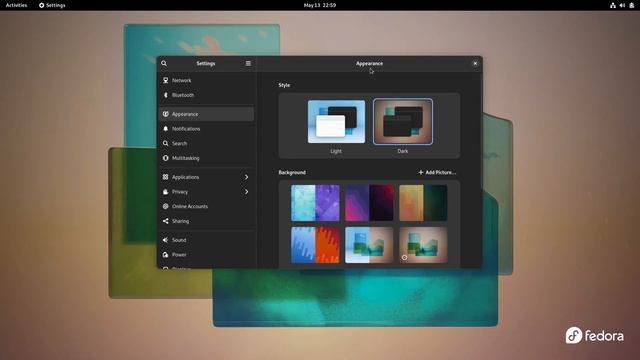Screen dimensions: 640x360
Task: Choose the blue and red striped wallpaper
Action: tap(315, 245)
